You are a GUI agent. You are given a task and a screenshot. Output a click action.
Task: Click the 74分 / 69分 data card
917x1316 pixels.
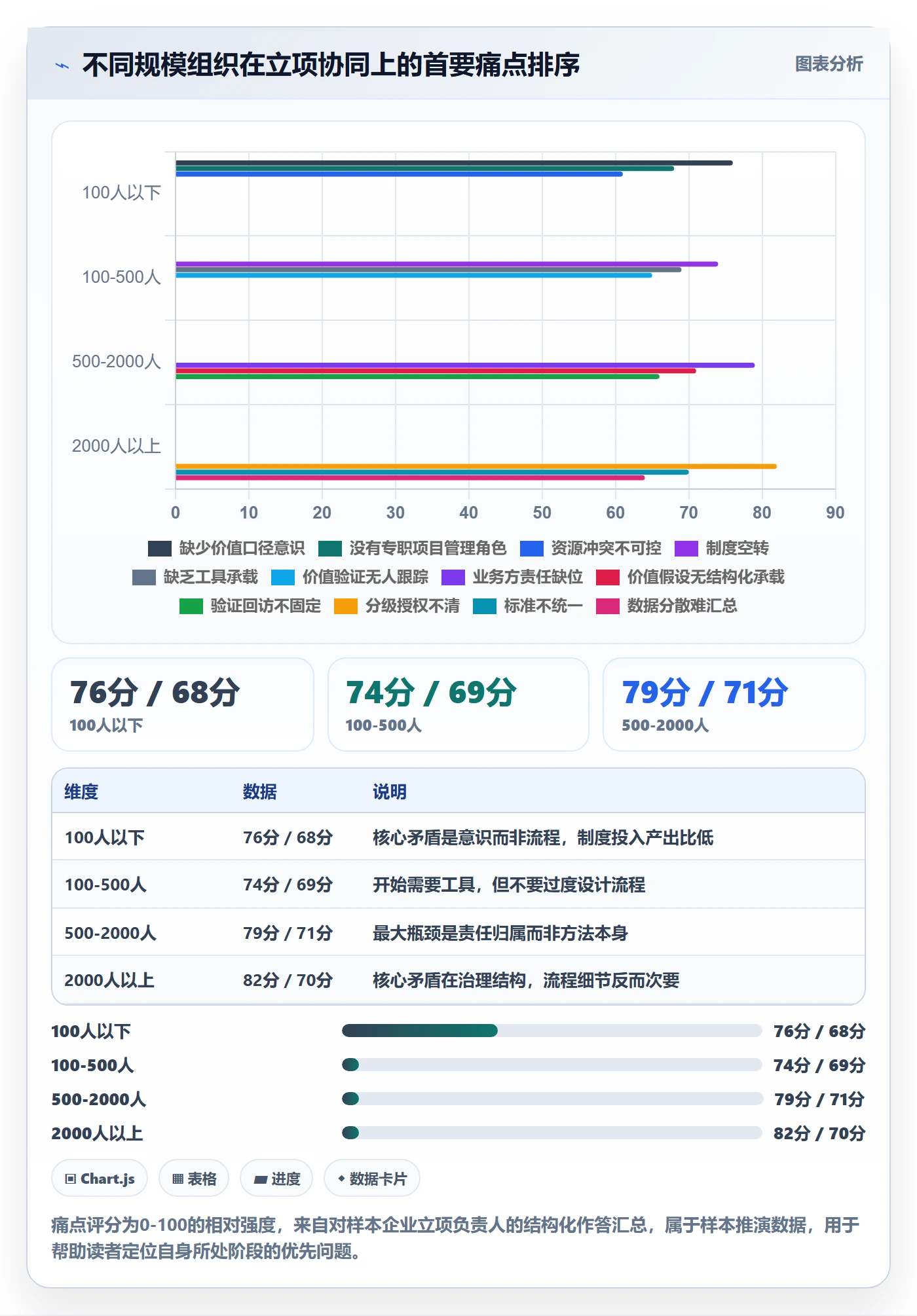pos(458,704)
